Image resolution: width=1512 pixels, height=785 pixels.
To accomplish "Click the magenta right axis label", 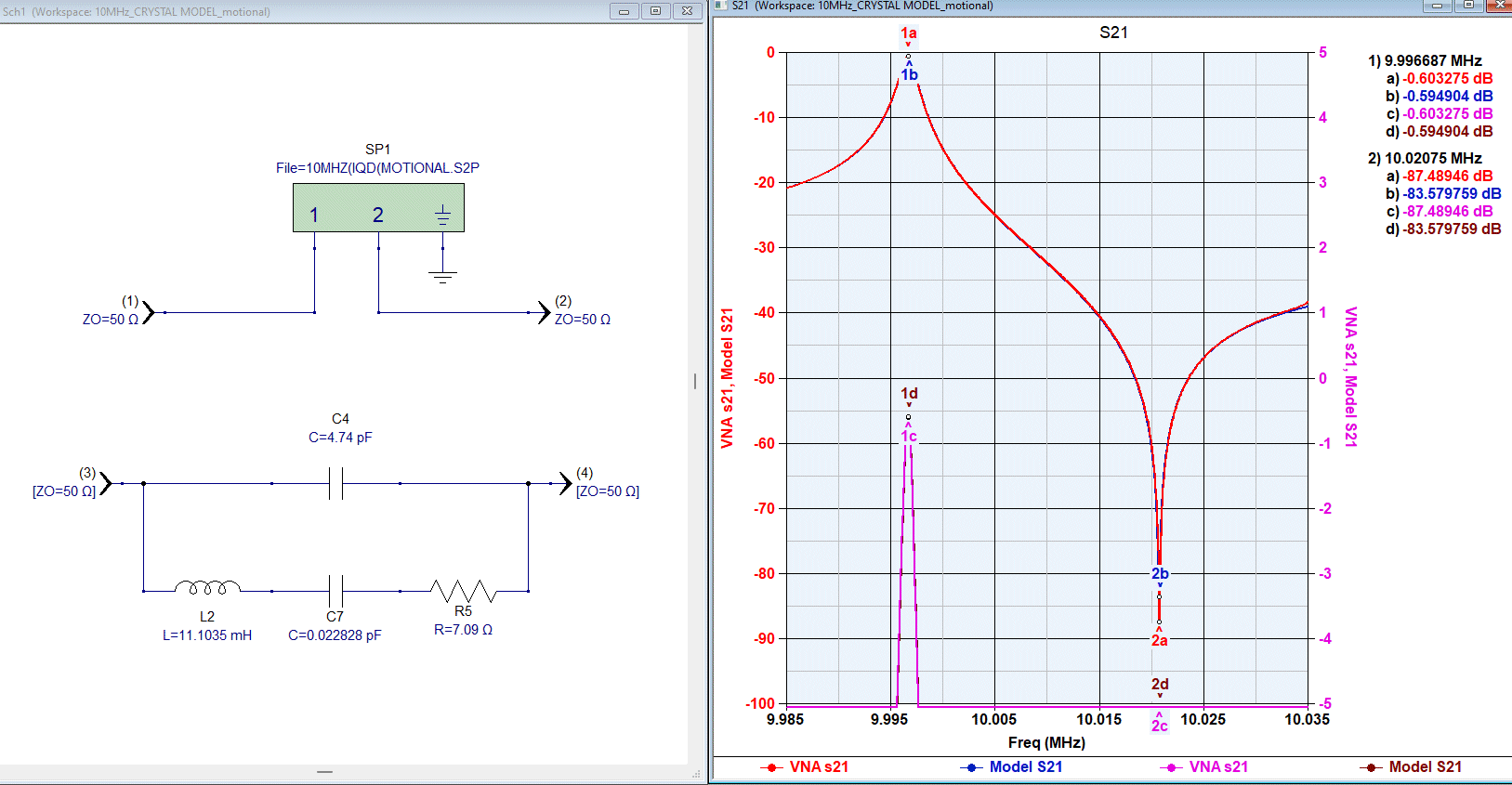I will [1351, 377].
